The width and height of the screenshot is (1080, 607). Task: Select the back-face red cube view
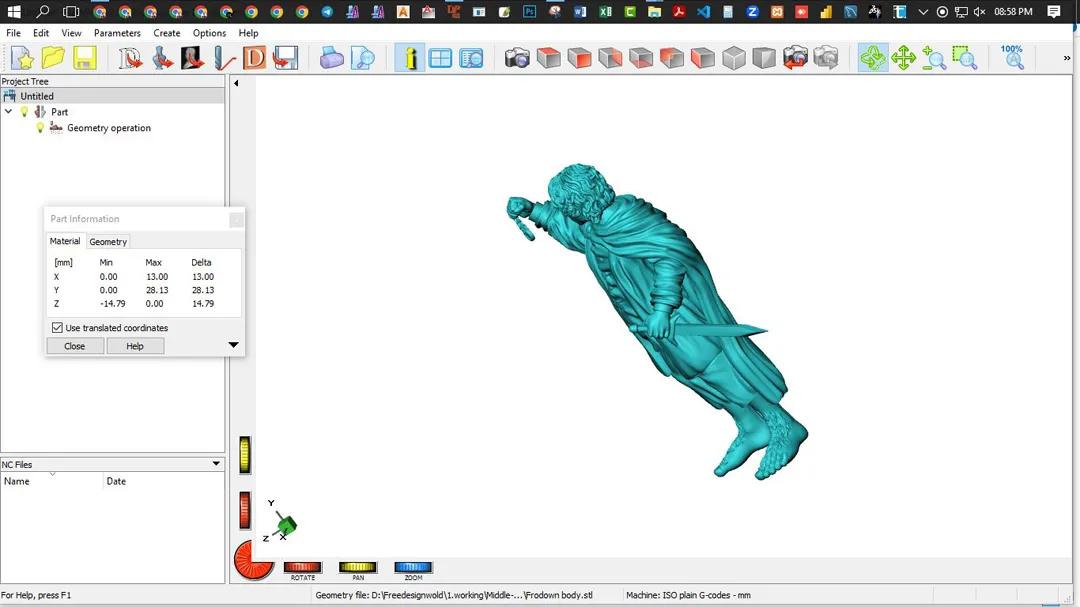[x=672, y=58]
